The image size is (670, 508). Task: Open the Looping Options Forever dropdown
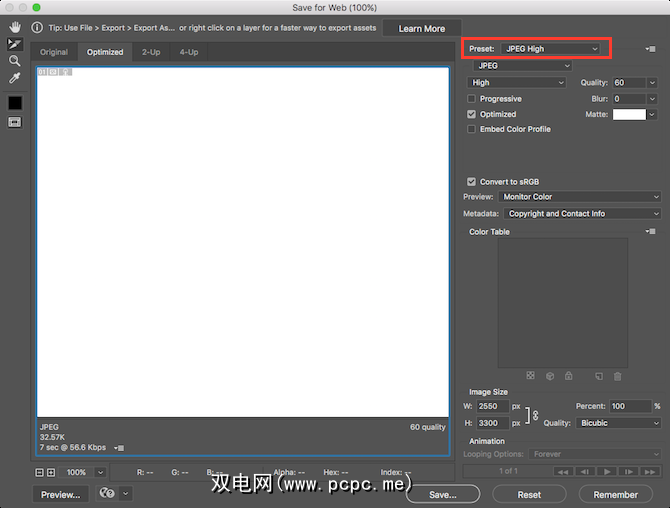(x=595, y=454)
